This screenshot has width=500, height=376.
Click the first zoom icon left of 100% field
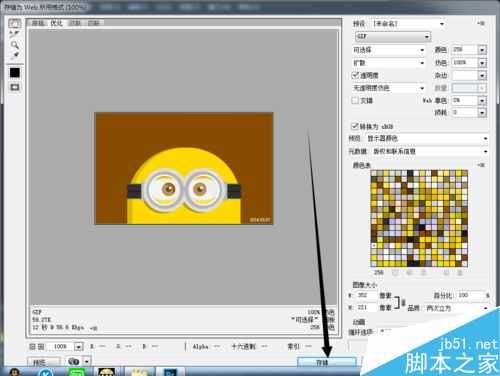(32, 347)
